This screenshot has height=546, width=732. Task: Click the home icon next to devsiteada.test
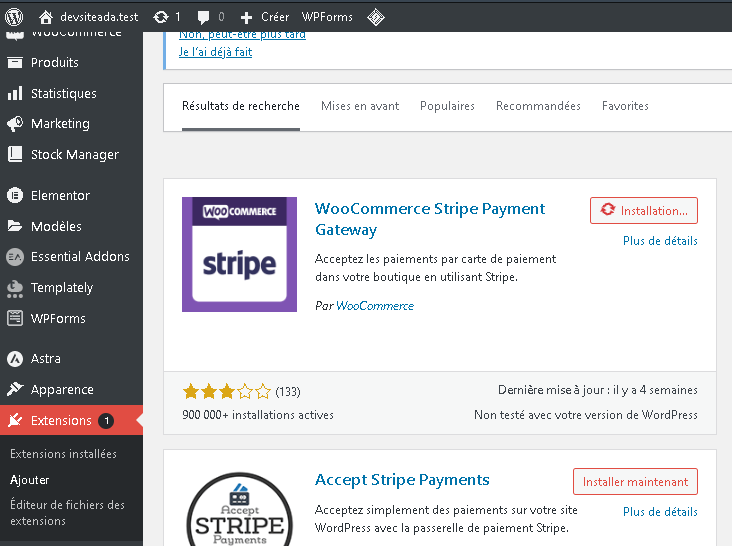46,17
